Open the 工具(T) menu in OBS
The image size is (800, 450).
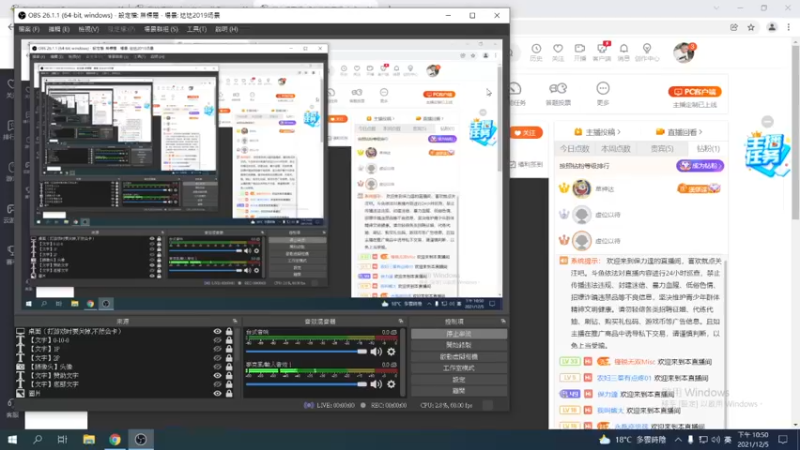pos(196,29)
